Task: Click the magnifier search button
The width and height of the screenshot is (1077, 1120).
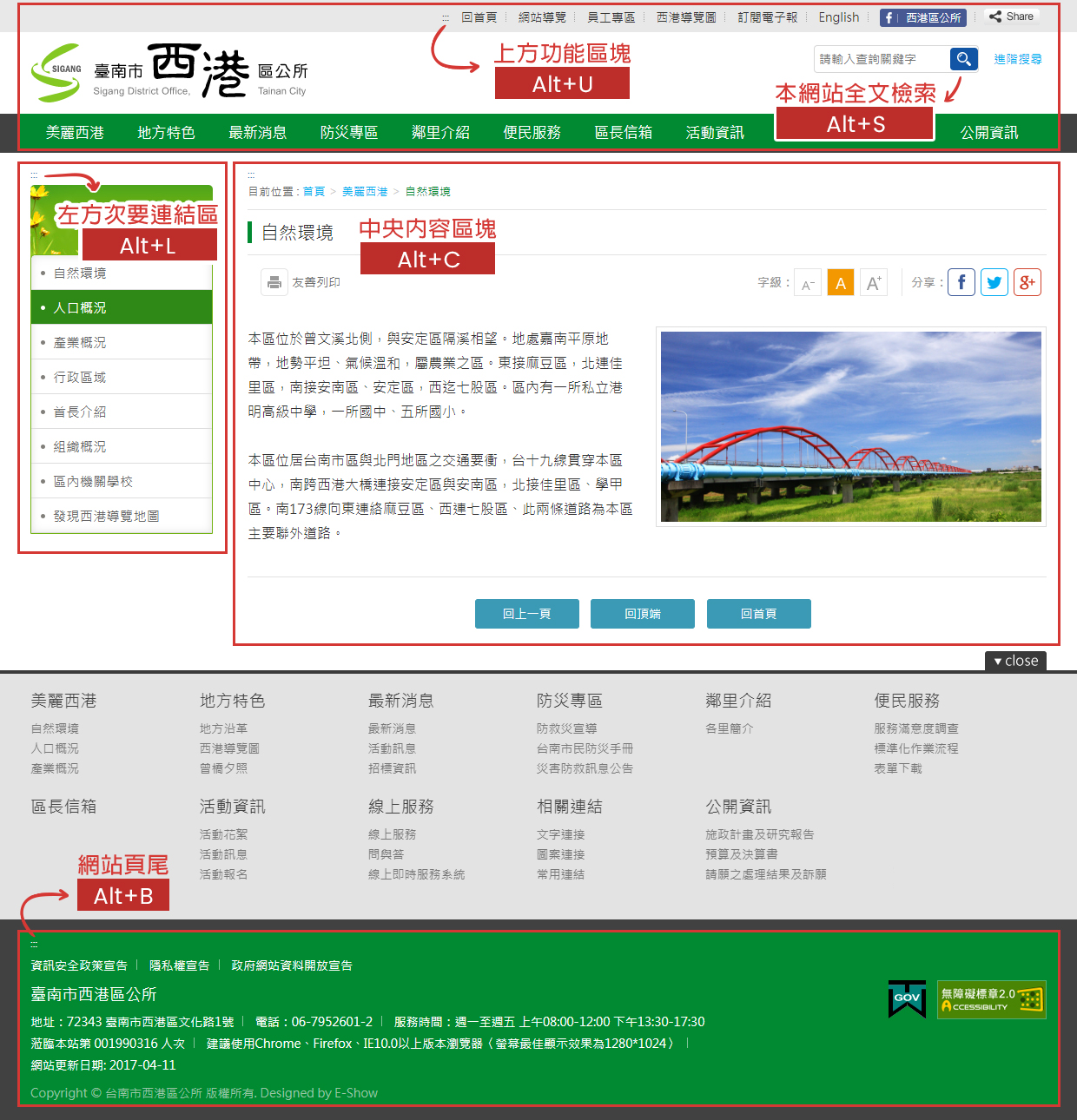Action: point(963,59)
